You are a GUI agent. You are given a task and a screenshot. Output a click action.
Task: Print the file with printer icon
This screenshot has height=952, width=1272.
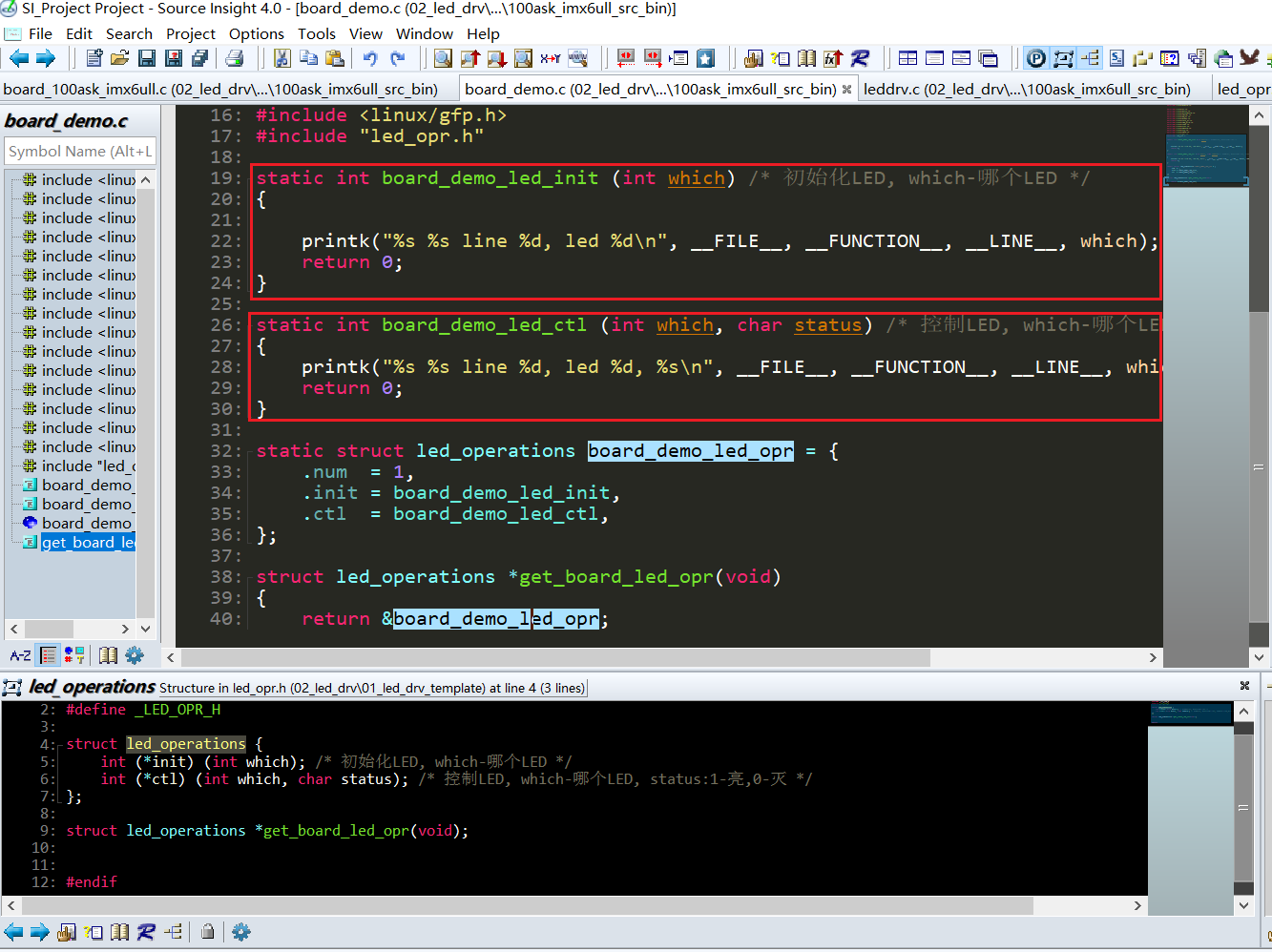click(234, 58)
